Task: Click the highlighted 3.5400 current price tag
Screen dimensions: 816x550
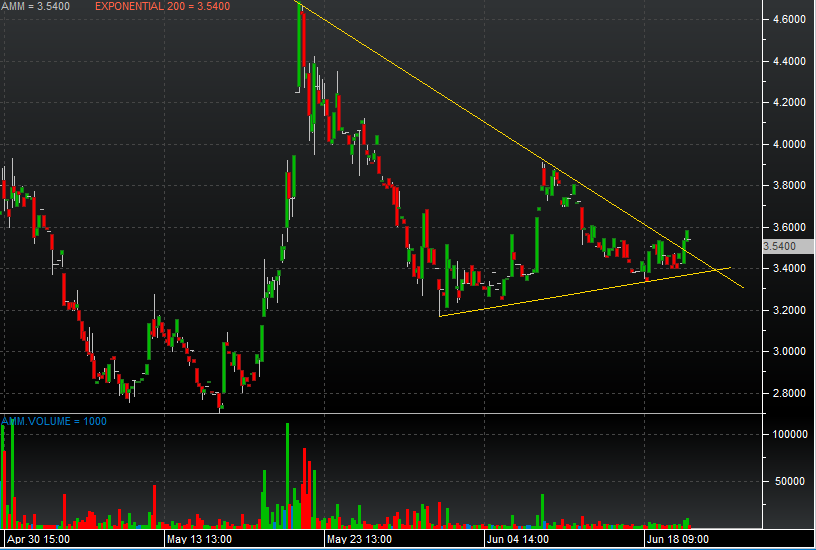Action: [779, 246]
